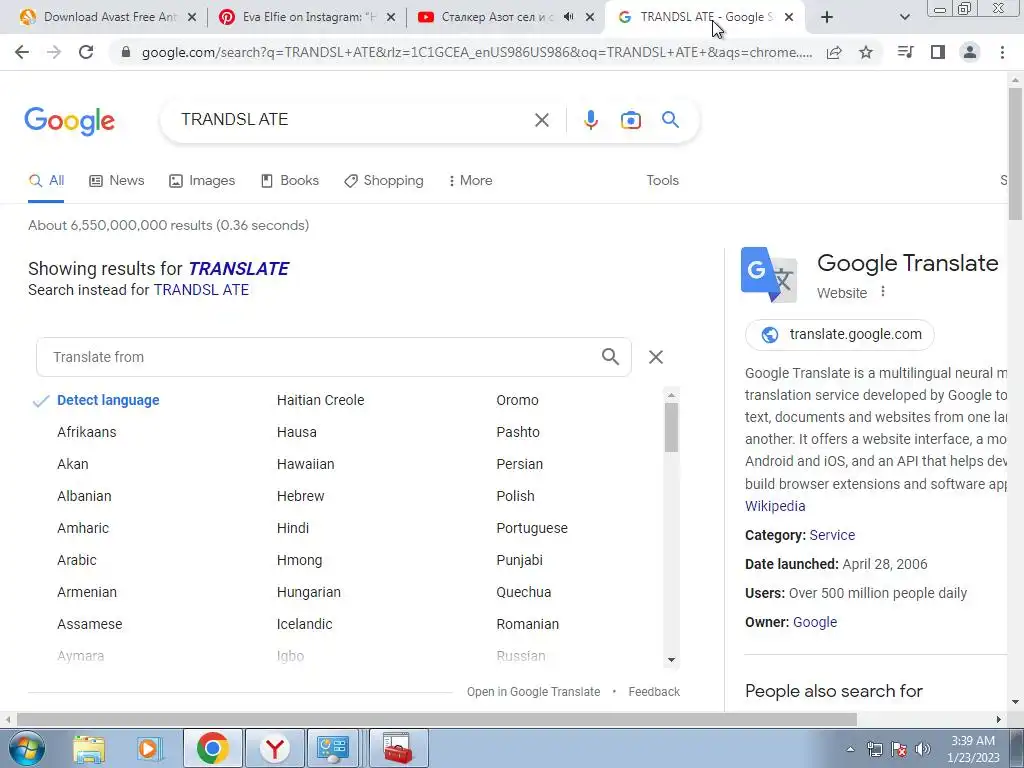
Task: Choose Polish from language list
Action: click(x=515, y=496)
